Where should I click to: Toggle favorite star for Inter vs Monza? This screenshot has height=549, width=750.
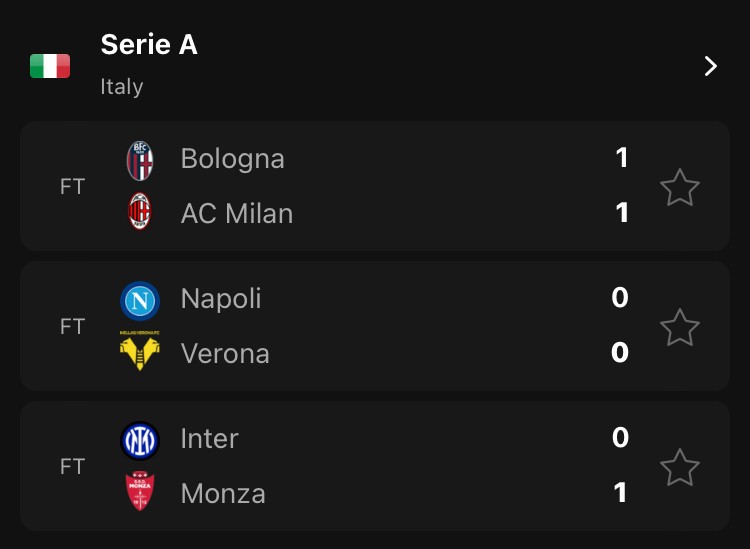coord(680,467)
